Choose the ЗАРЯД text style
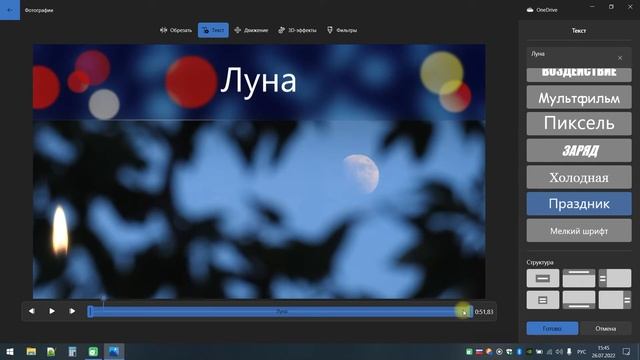Viewport: 640px width, 360px height. (x=579, y=151)
